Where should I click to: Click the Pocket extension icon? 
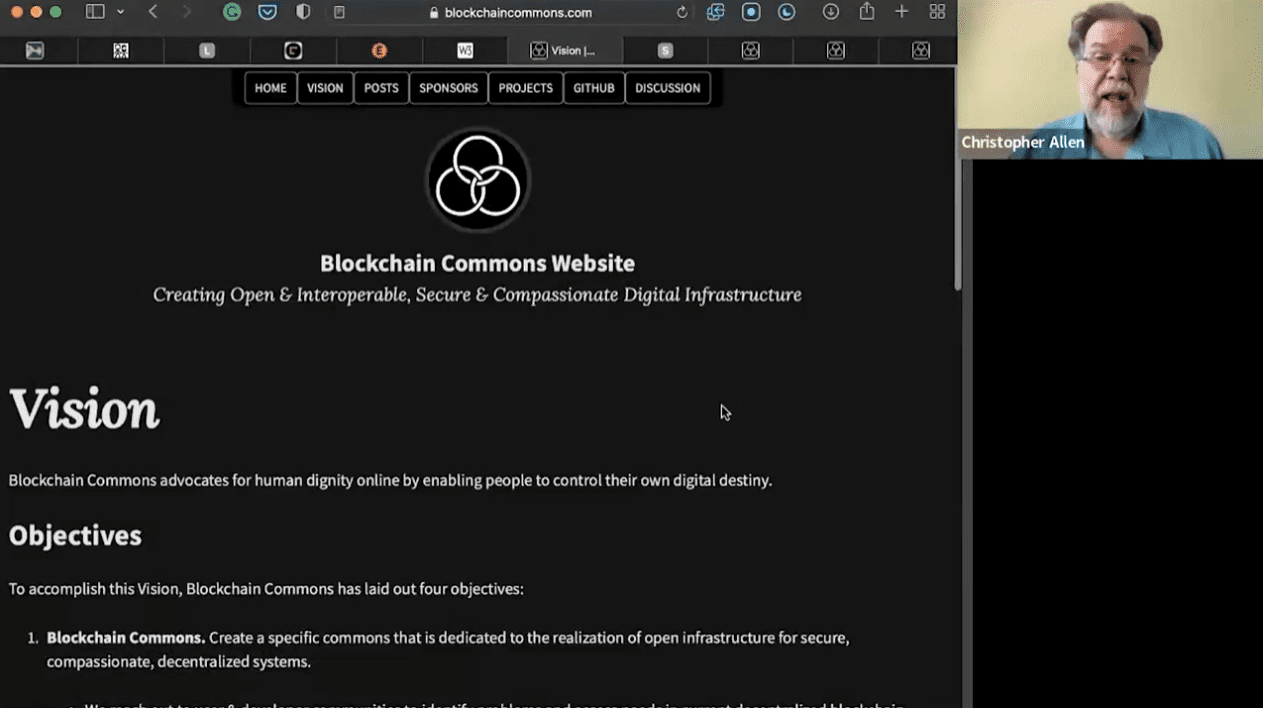(267, 12)
